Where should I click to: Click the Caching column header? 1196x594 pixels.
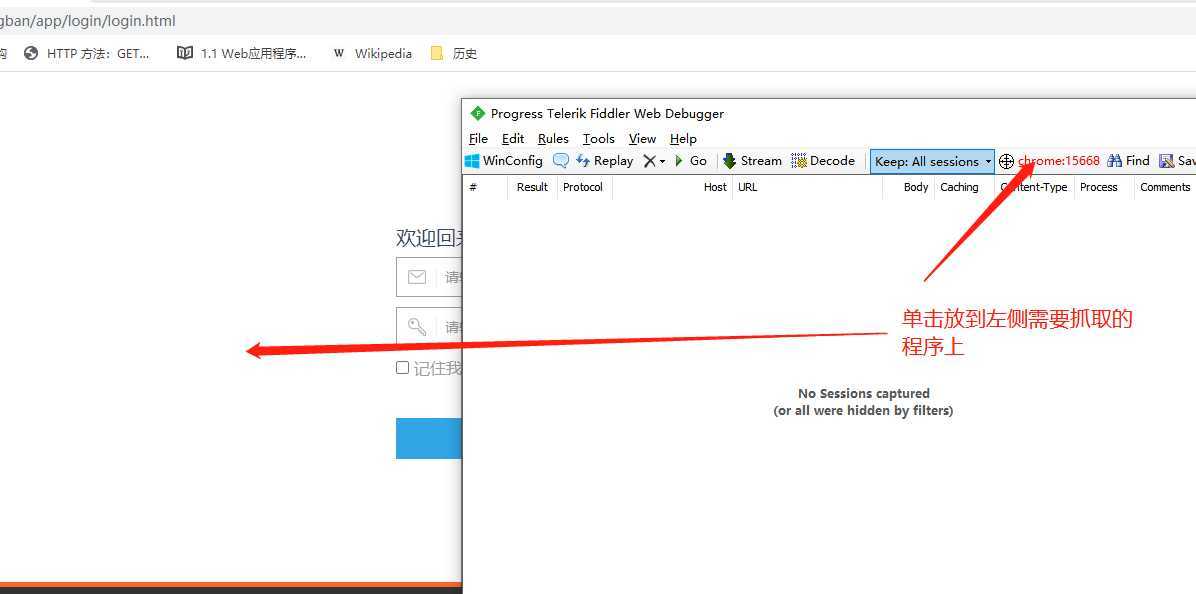click(964, 188)
